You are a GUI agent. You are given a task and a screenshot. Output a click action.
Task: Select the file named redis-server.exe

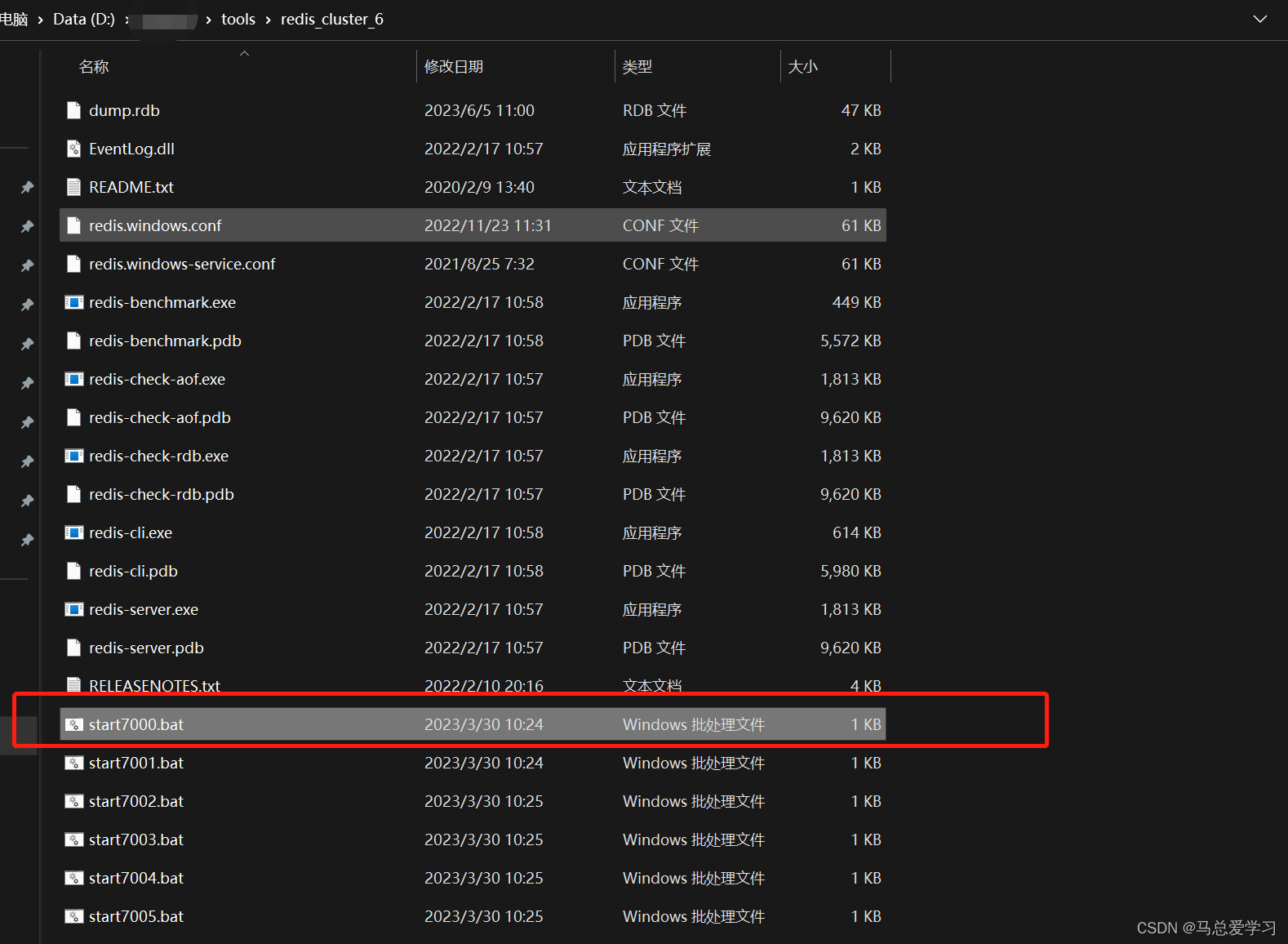[144, 609]
